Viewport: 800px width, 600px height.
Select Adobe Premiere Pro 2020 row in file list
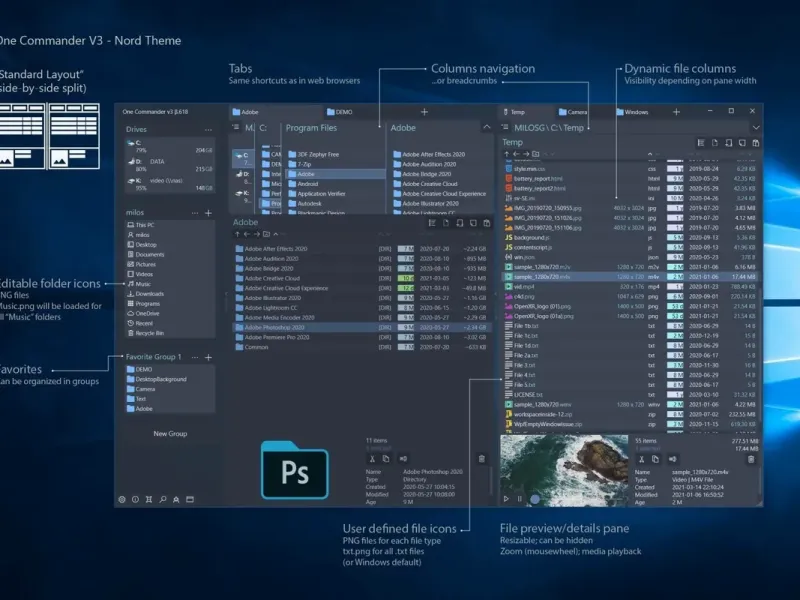pyautogui.click(x=361, y=337)
